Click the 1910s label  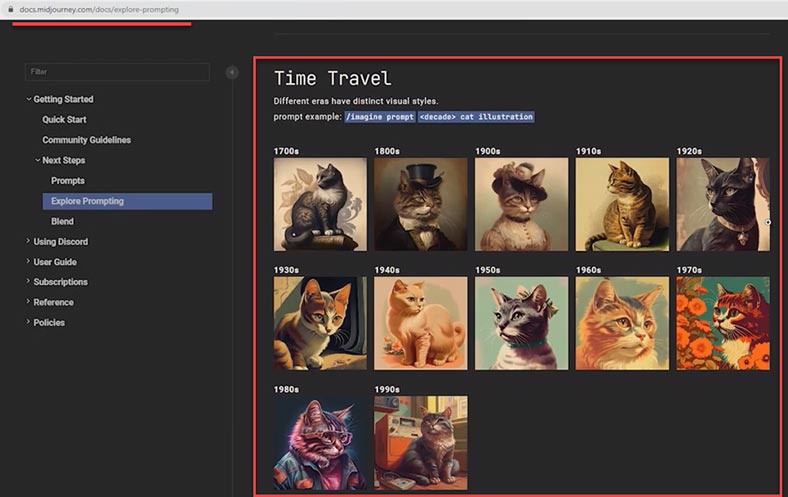point(588,151)
